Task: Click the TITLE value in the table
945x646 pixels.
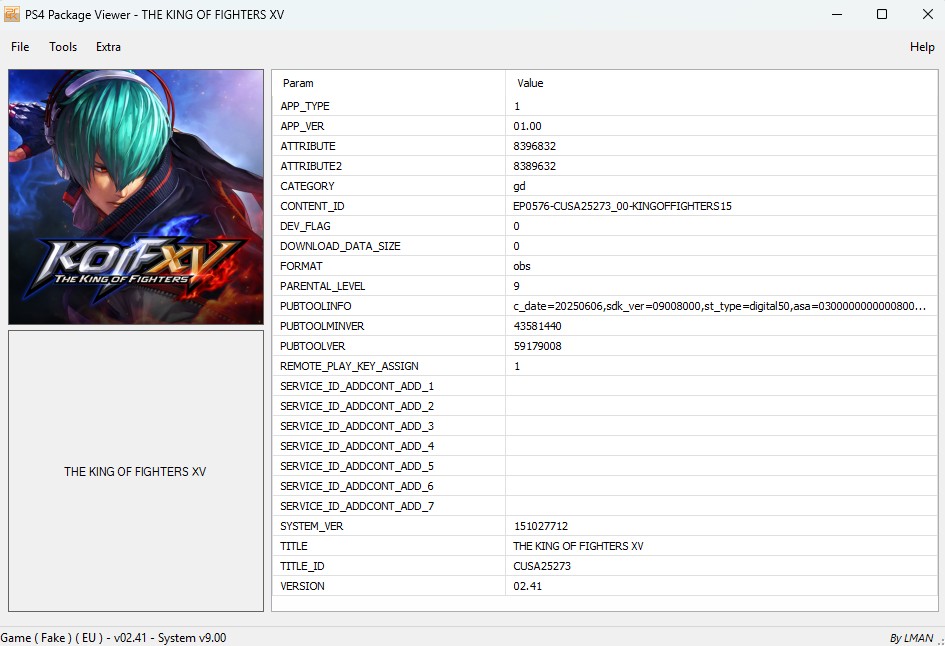Action: [x=578, y=546]
